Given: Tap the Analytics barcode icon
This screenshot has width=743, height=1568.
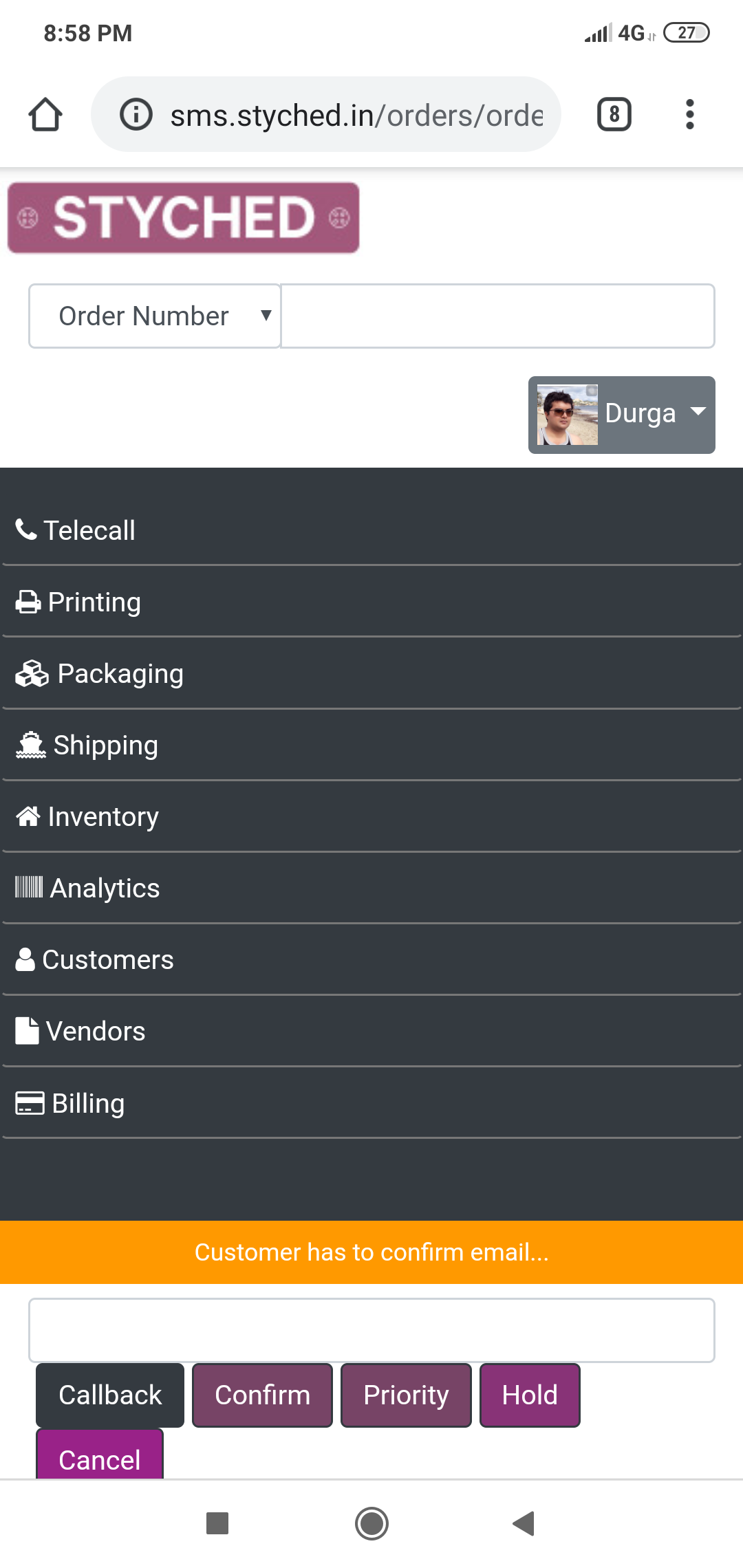Looking at the screenshot, I should pos(30,887).
